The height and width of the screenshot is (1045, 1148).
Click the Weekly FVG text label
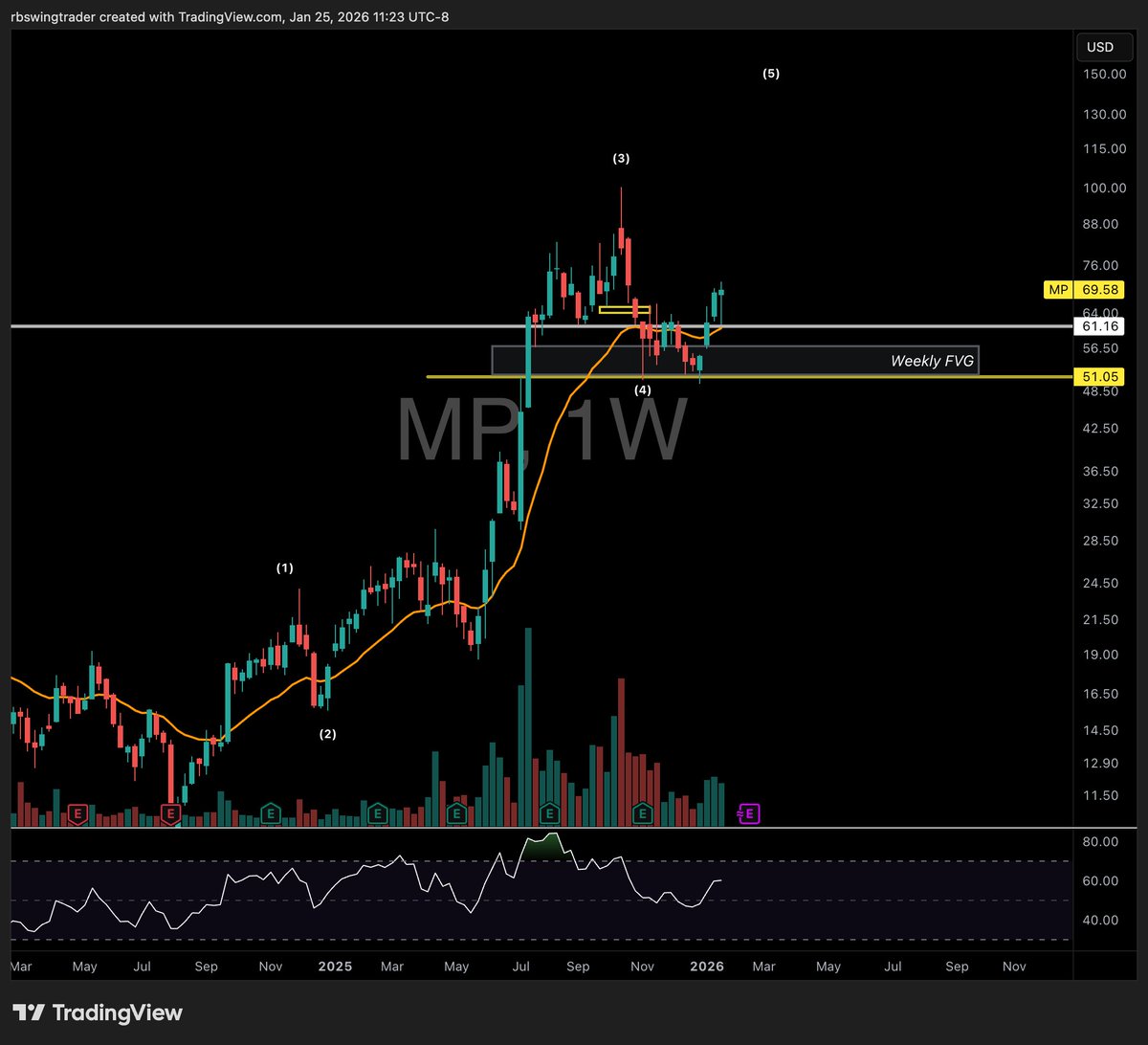coord(932,361)
